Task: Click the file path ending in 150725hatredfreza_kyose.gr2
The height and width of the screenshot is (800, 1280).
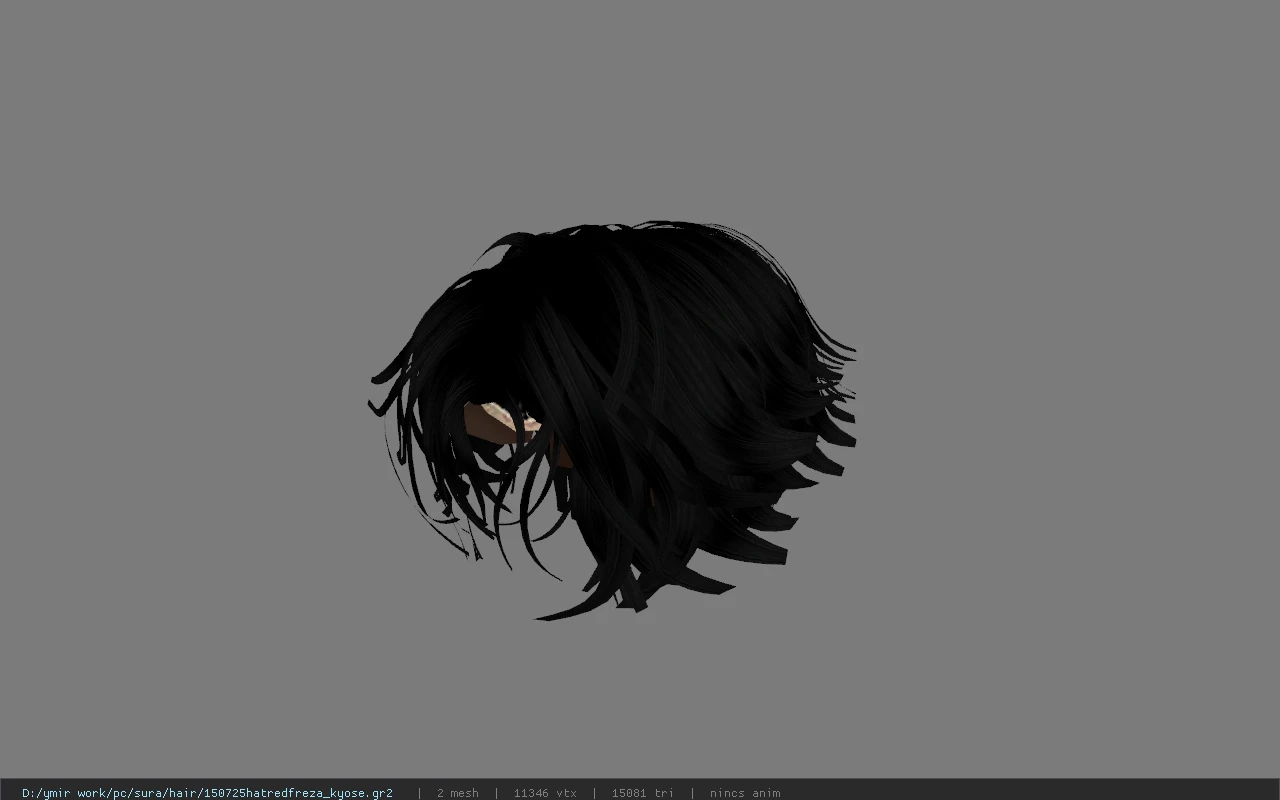Action: 207,793
